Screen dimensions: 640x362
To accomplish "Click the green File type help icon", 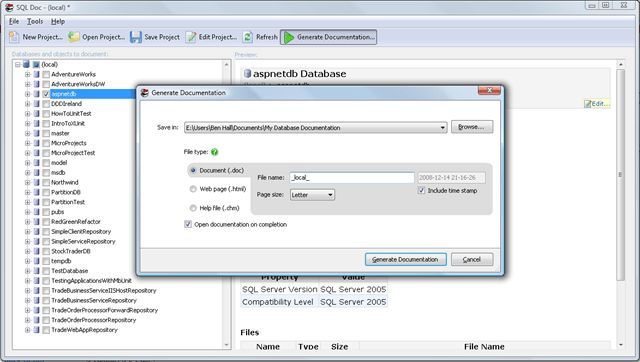I will coord(214,152).
